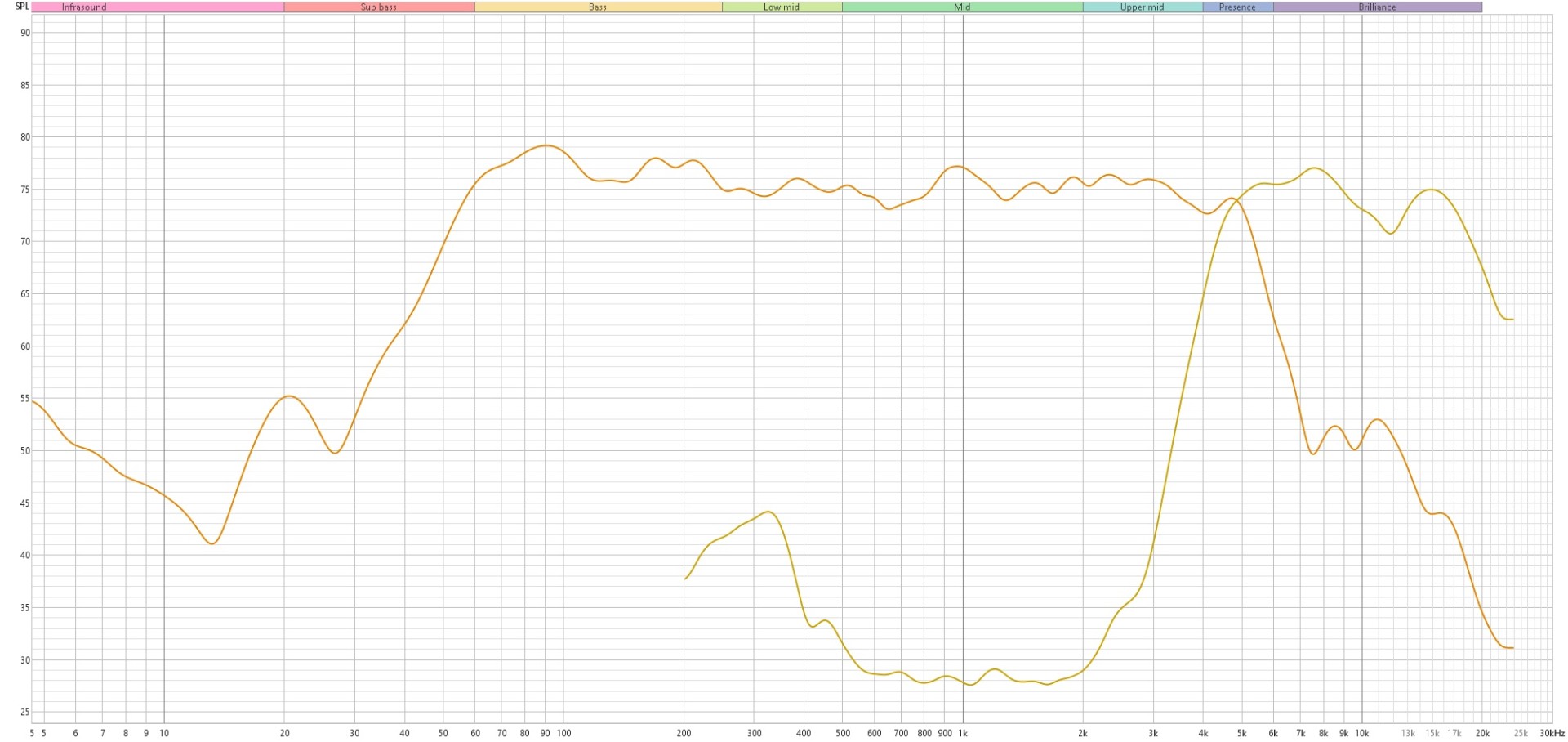Click the lower curve's start point at 200 Hz
Image resolution: width=1568 pixels, height=742 pixels.
coord(685,579)
